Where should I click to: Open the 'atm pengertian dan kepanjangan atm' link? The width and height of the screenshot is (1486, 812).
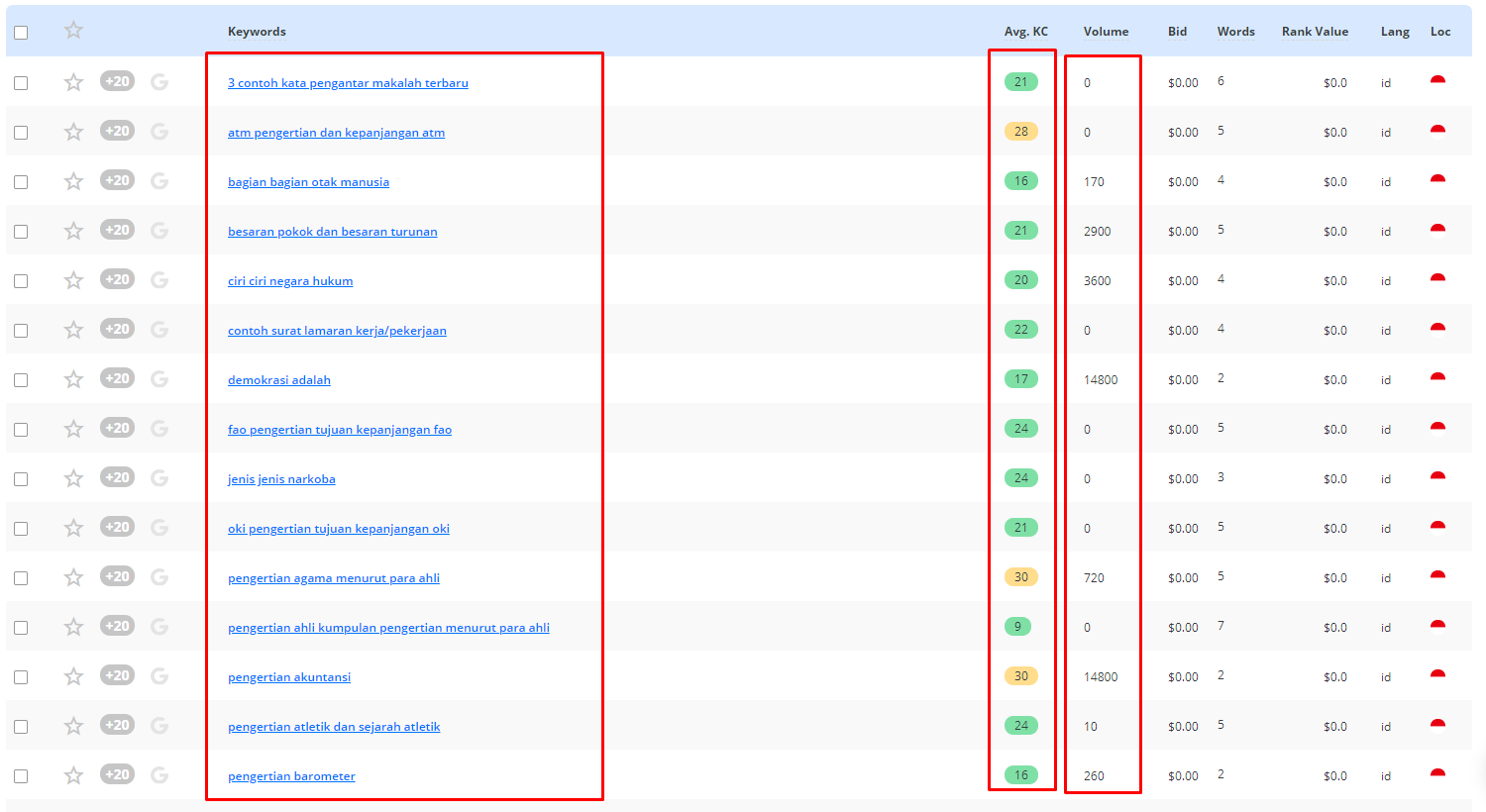coord(336,133)
